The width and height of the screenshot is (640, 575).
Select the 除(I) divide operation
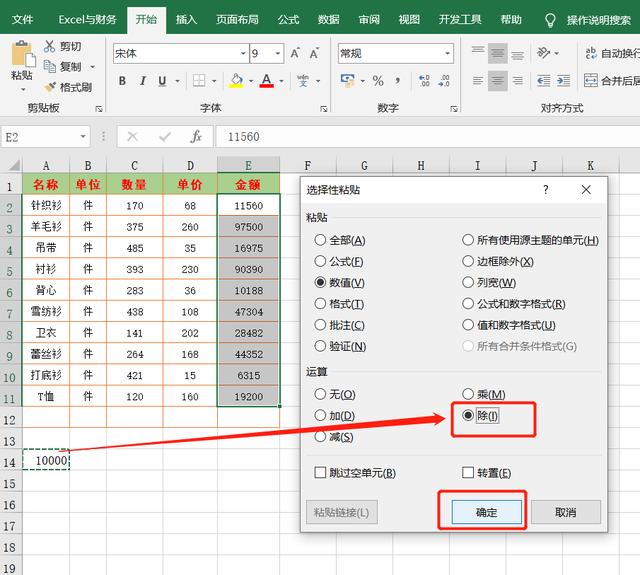click(480, 415)
